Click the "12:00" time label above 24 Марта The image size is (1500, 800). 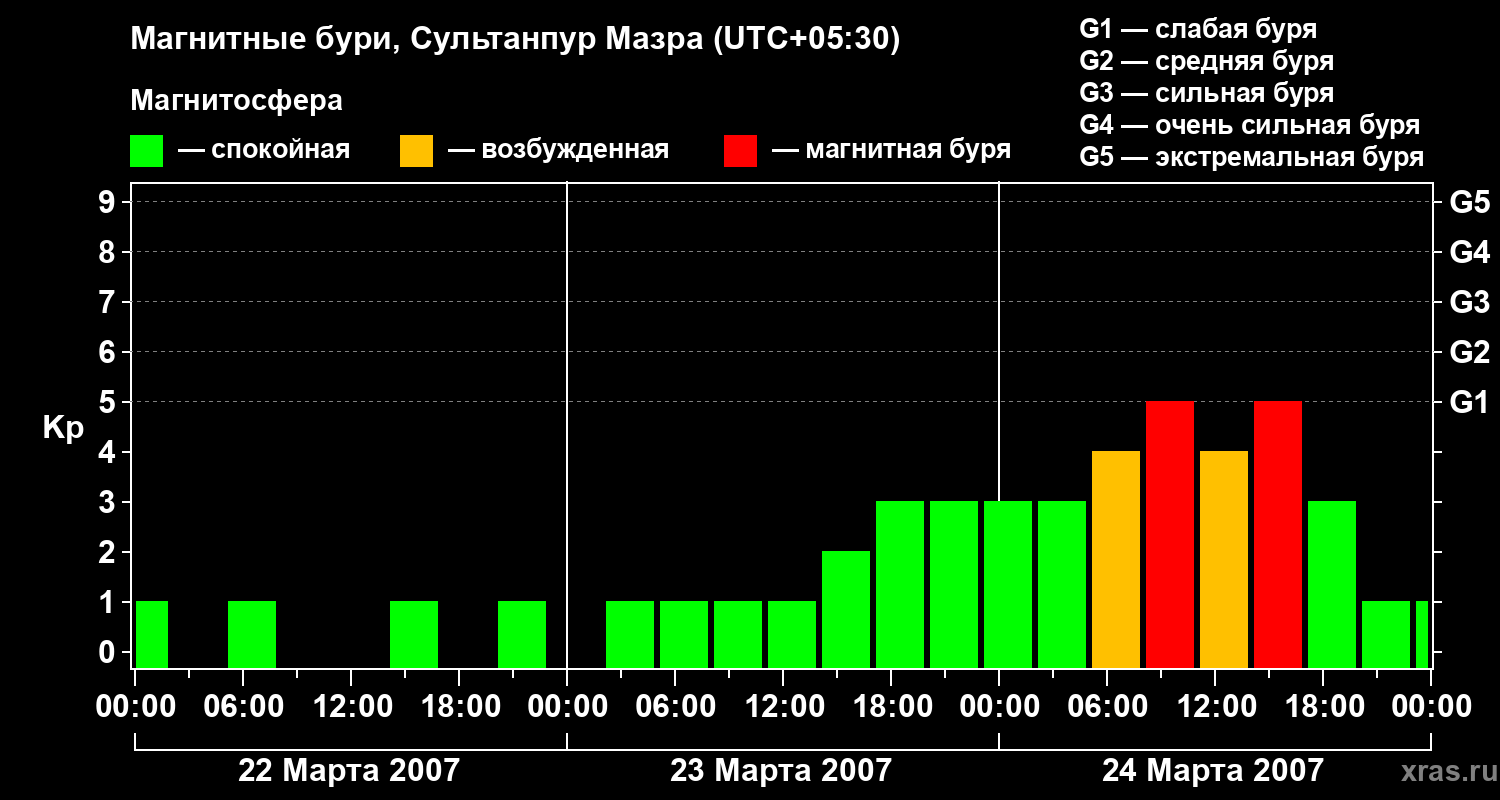tap(1215, 707)
